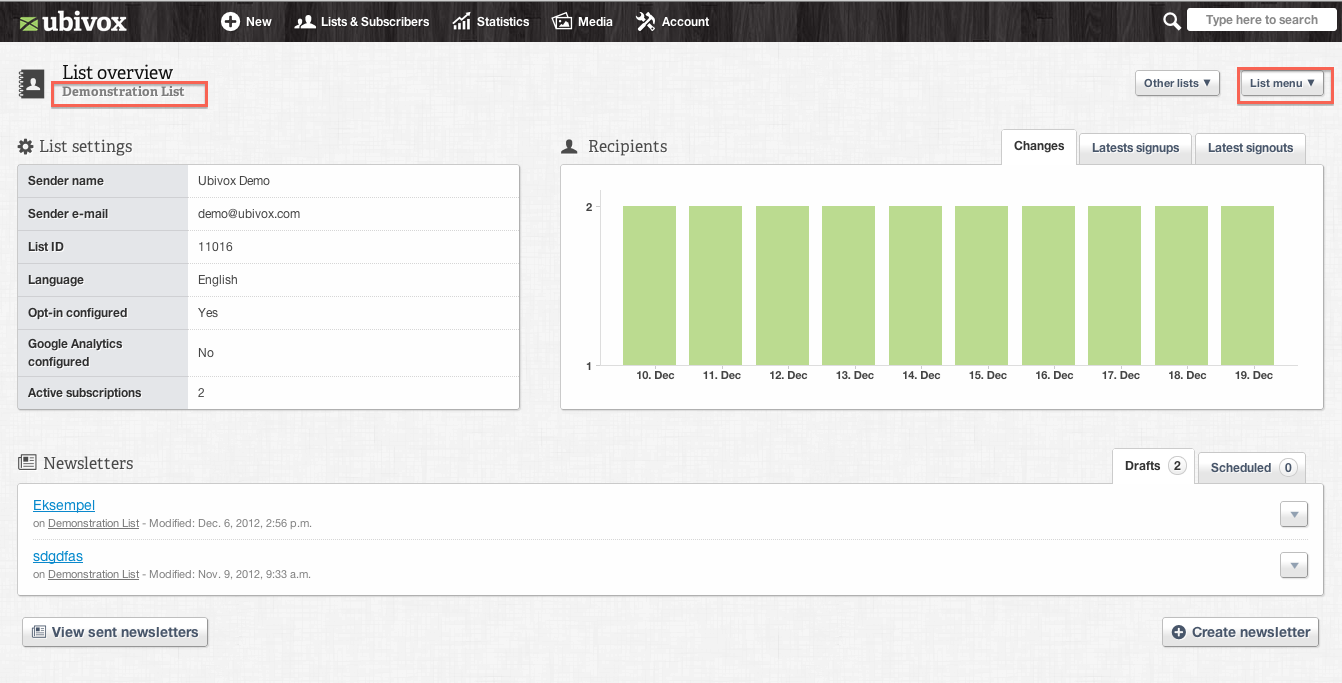Click the Language value 'English'

(x=218, y=280)
